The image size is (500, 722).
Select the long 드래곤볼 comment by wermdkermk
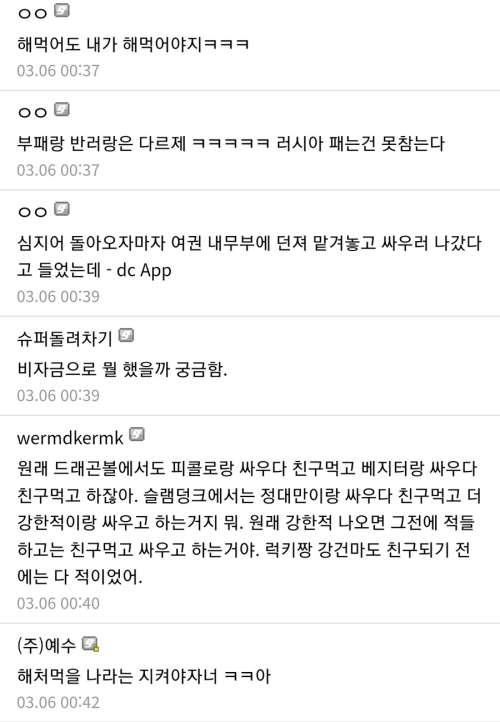(x=249, y=523)
